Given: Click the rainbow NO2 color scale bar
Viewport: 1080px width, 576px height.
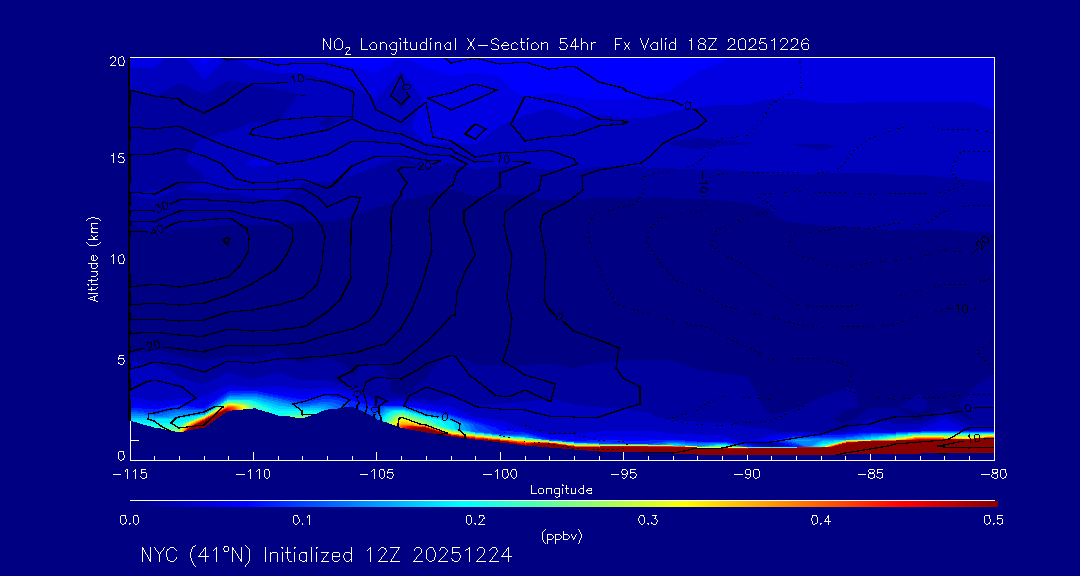Looking at the screenshot, I should pyautogui.click(x=563, y=504).
